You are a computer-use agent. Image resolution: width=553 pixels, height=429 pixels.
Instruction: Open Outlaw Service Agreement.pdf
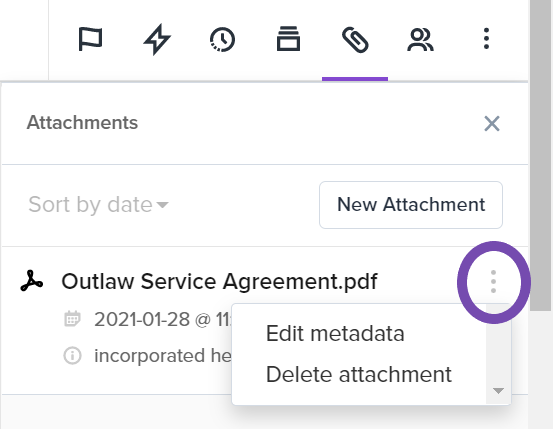click(219, 282)
